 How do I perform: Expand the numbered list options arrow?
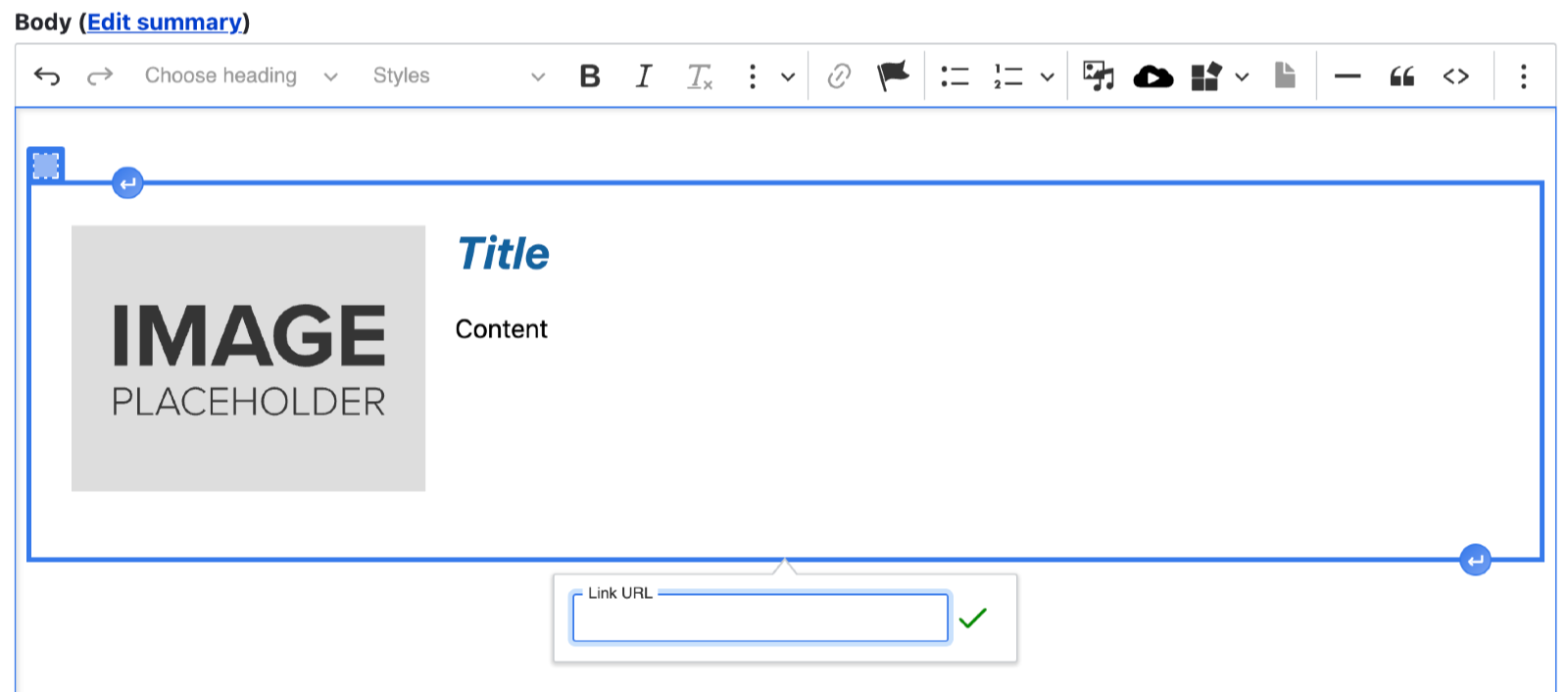point(1048,76)
